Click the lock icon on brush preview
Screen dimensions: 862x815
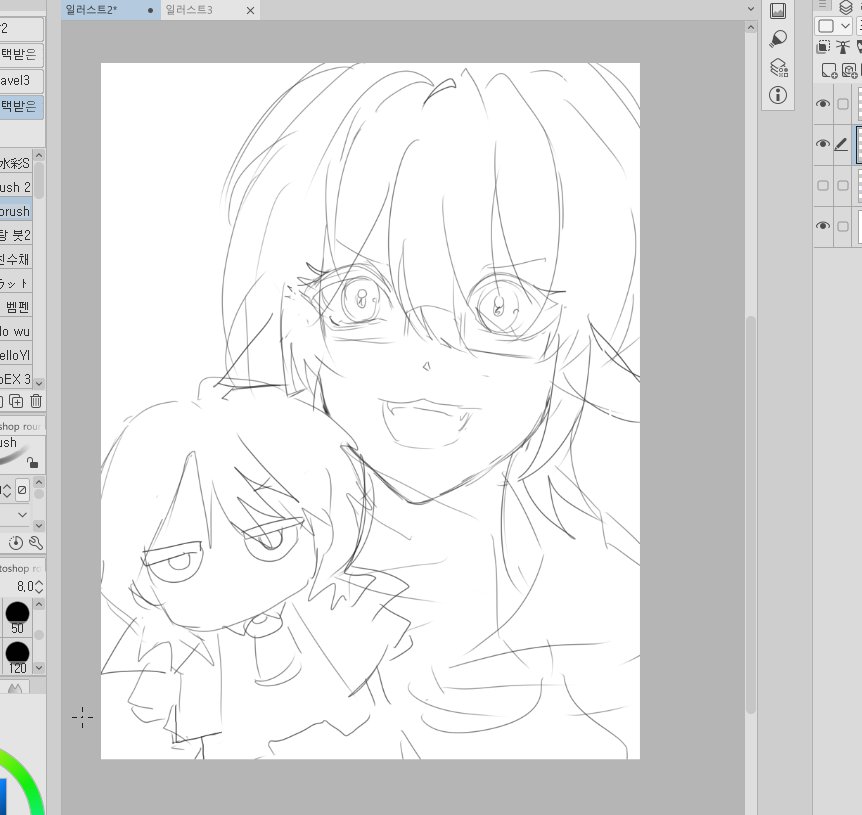[32, 463]
